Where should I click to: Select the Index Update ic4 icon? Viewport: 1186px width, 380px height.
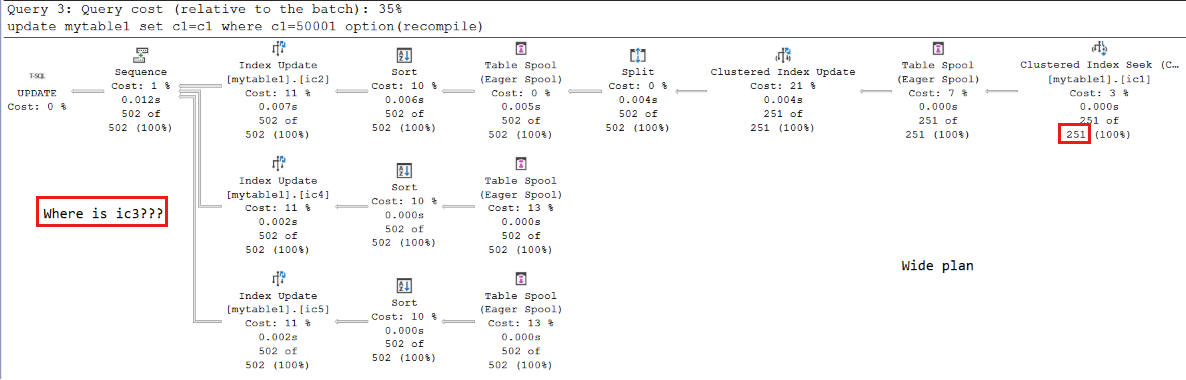tap(278, 163)
